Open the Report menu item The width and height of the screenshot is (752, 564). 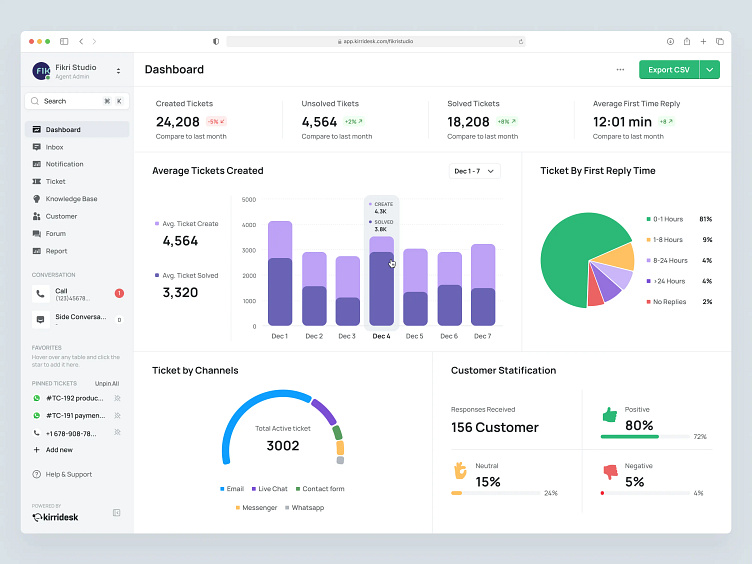coord(56,251)
